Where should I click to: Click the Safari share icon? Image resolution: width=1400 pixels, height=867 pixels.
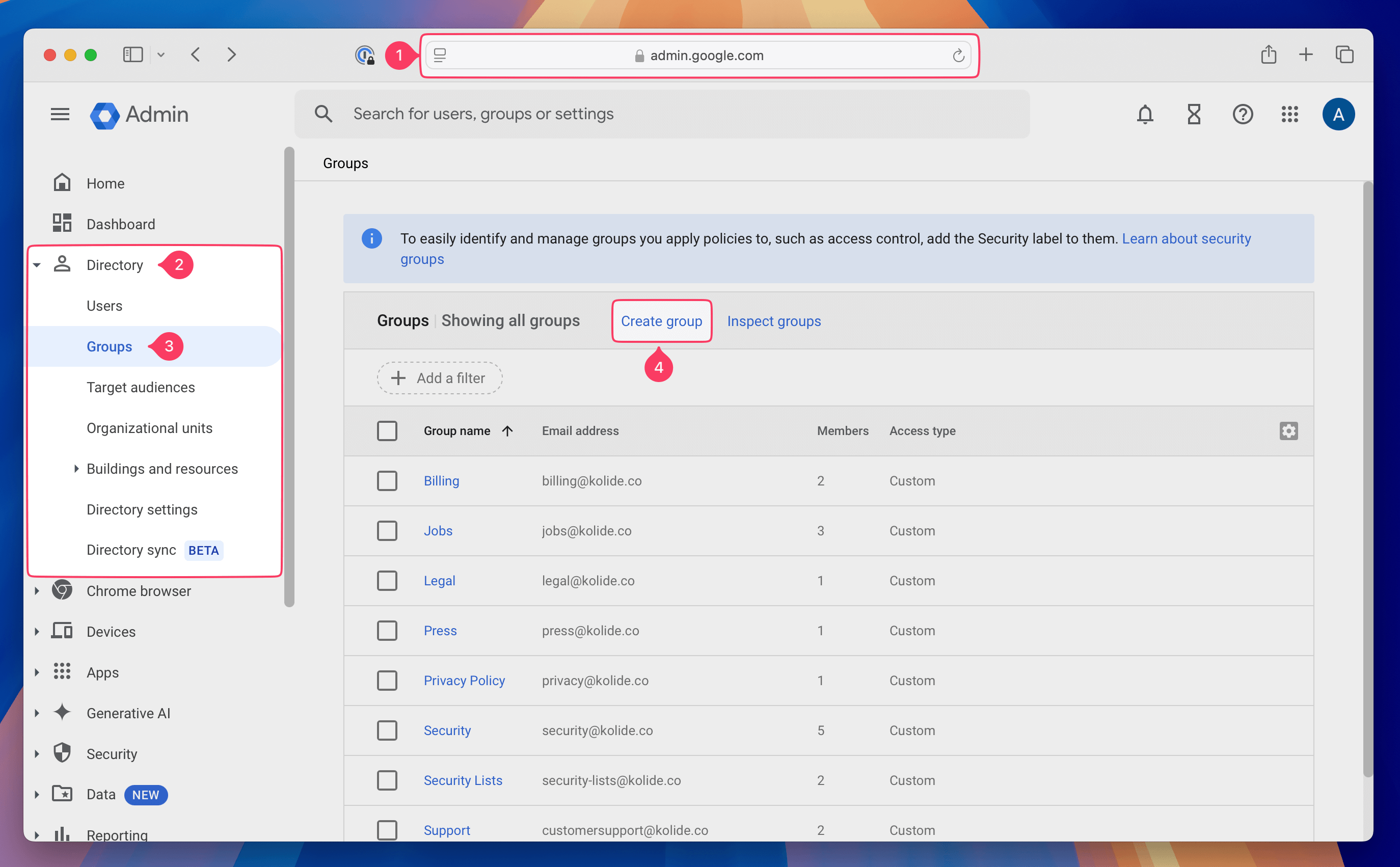(x=1268, y=55)
